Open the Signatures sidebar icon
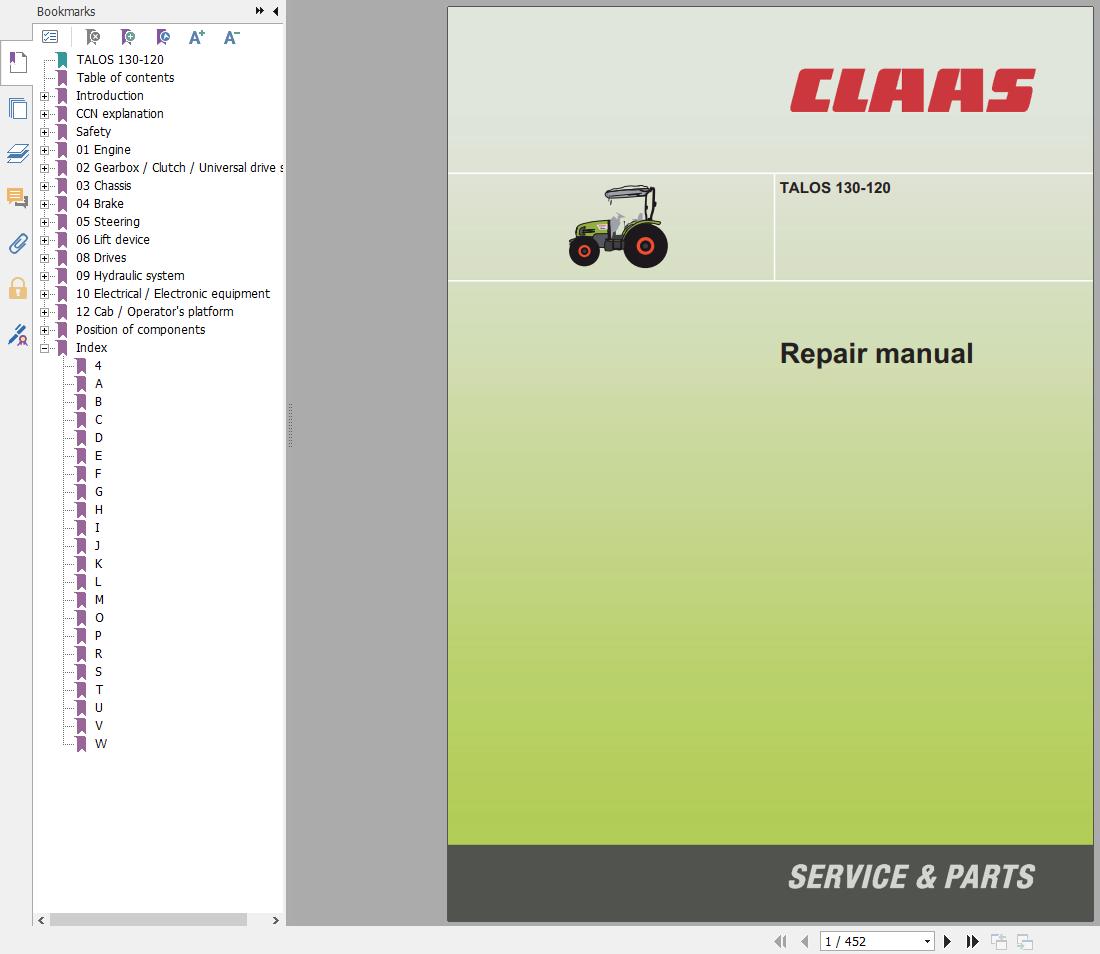1100x954 pixels. click(x=18, y=335)
